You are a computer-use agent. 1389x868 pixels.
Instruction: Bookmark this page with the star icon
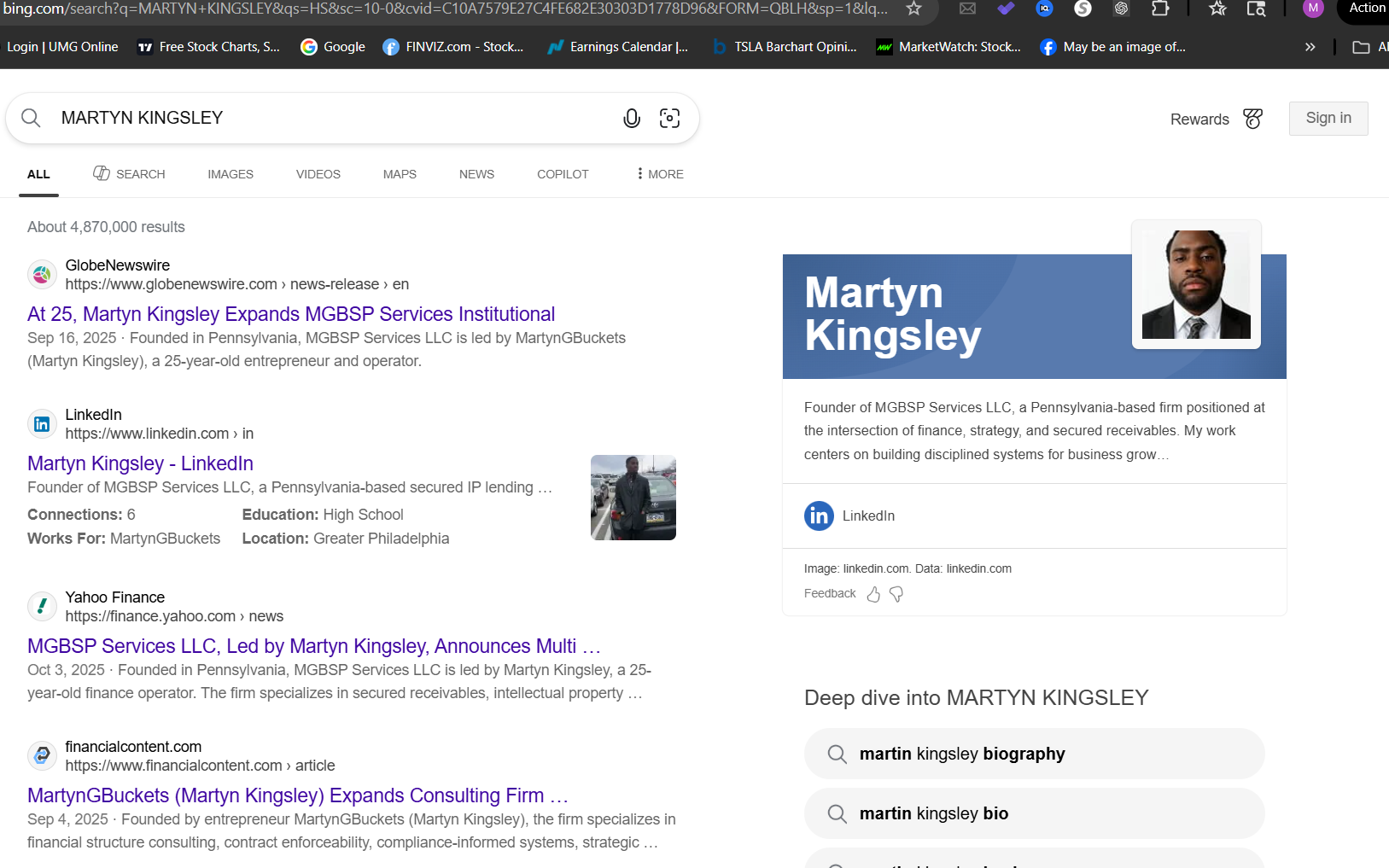pyautogui.click(x=913, y=9)
